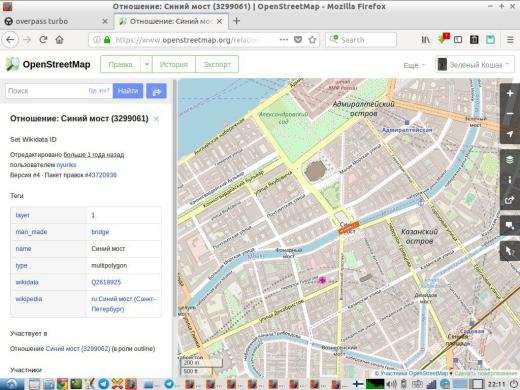Image resolution: width=520 pixels, height=390 pixels.
Task: Show my location on map
Action: (x=510, y=134)
